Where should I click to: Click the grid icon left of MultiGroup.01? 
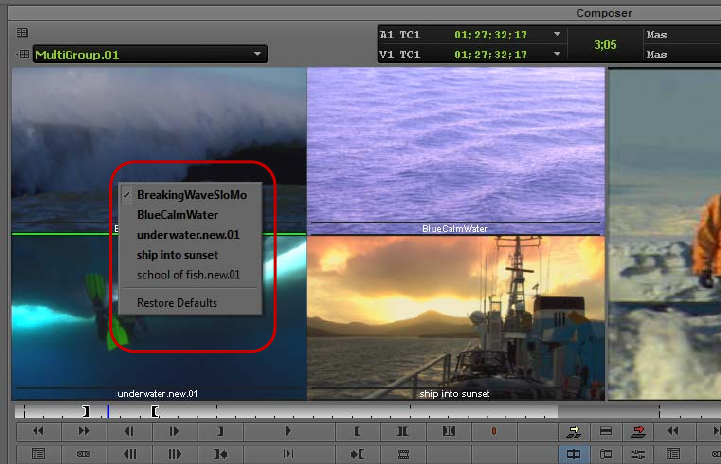tap(24, 54)
